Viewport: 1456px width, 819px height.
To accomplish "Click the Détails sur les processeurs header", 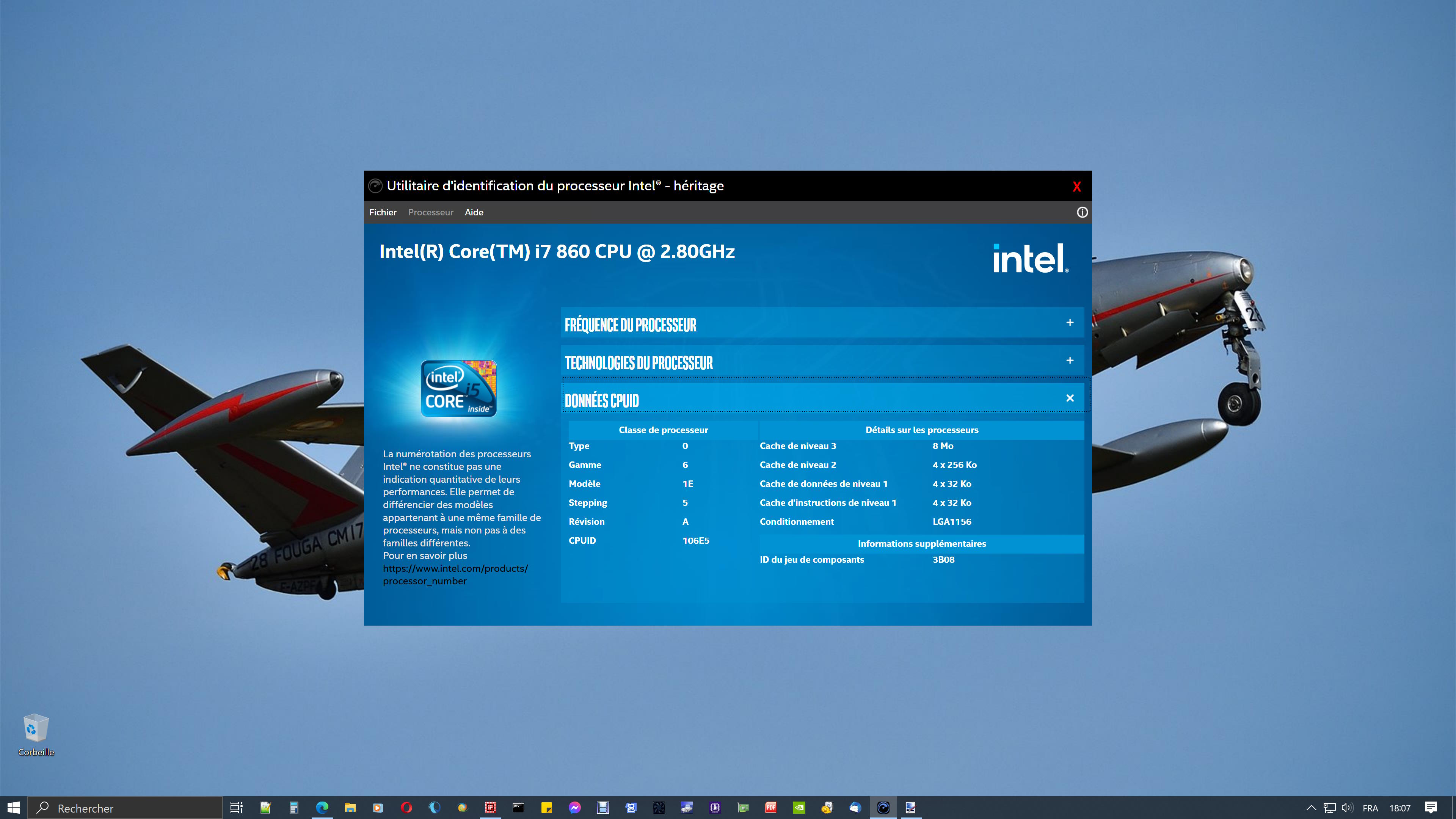I will click(x=921, y=430).
